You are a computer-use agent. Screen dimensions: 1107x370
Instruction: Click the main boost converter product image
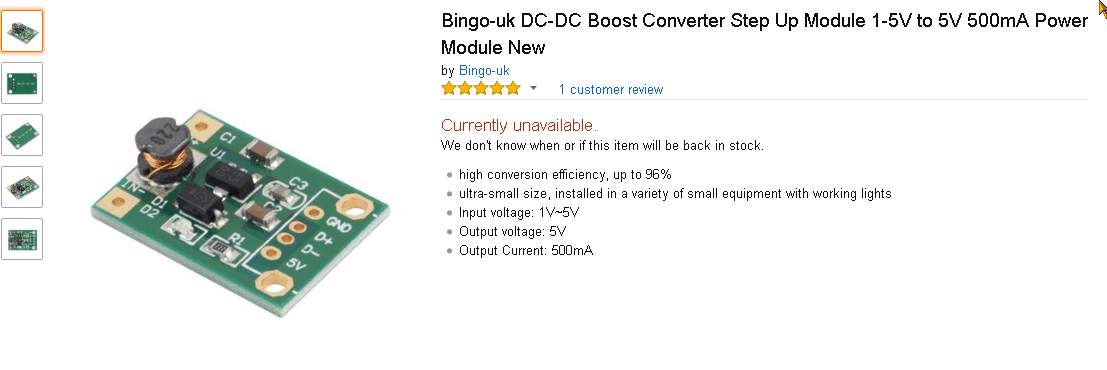241,213
